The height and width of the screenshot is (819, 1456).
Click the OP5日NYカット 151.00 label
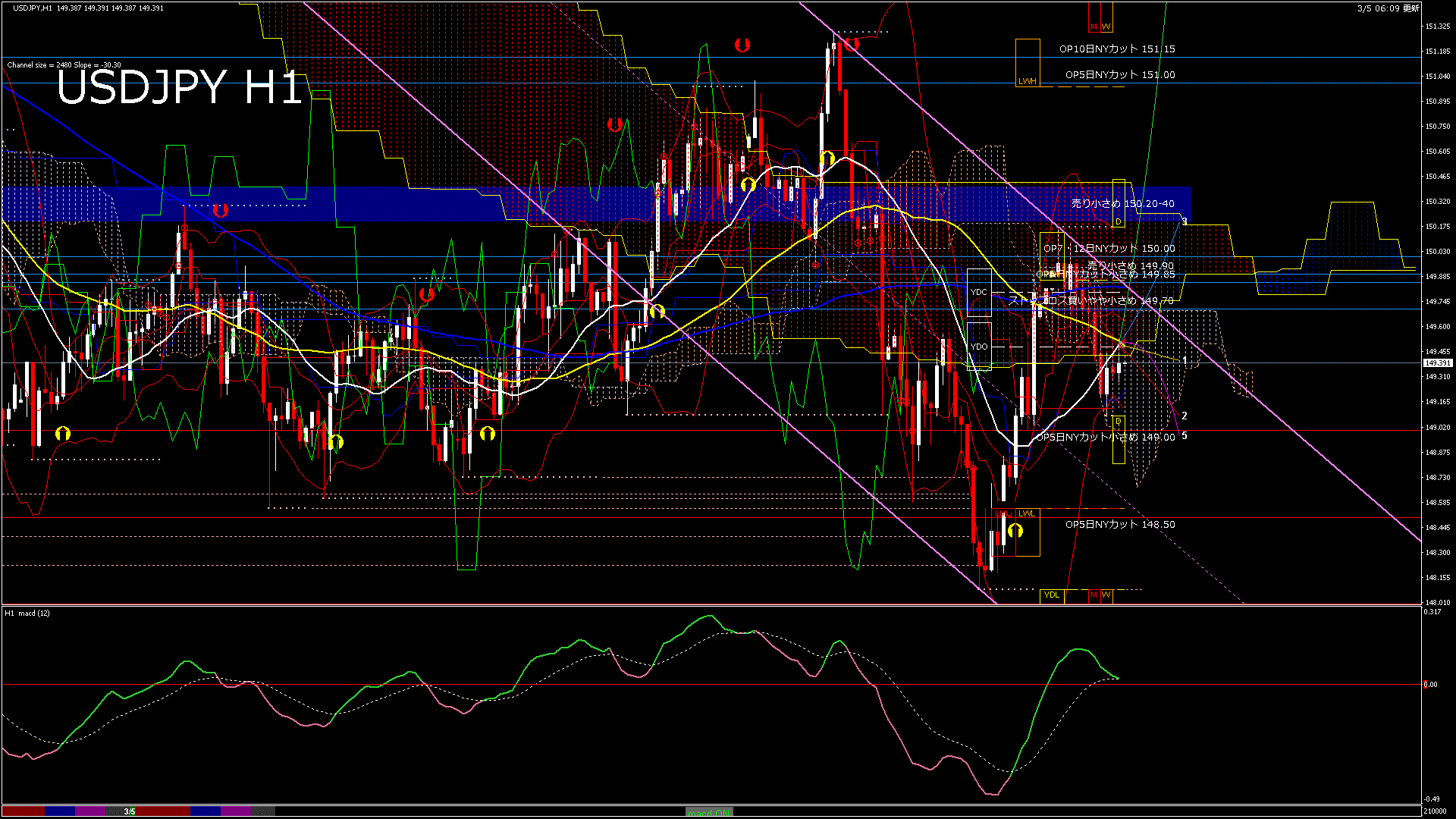(x=1120, y=75)
